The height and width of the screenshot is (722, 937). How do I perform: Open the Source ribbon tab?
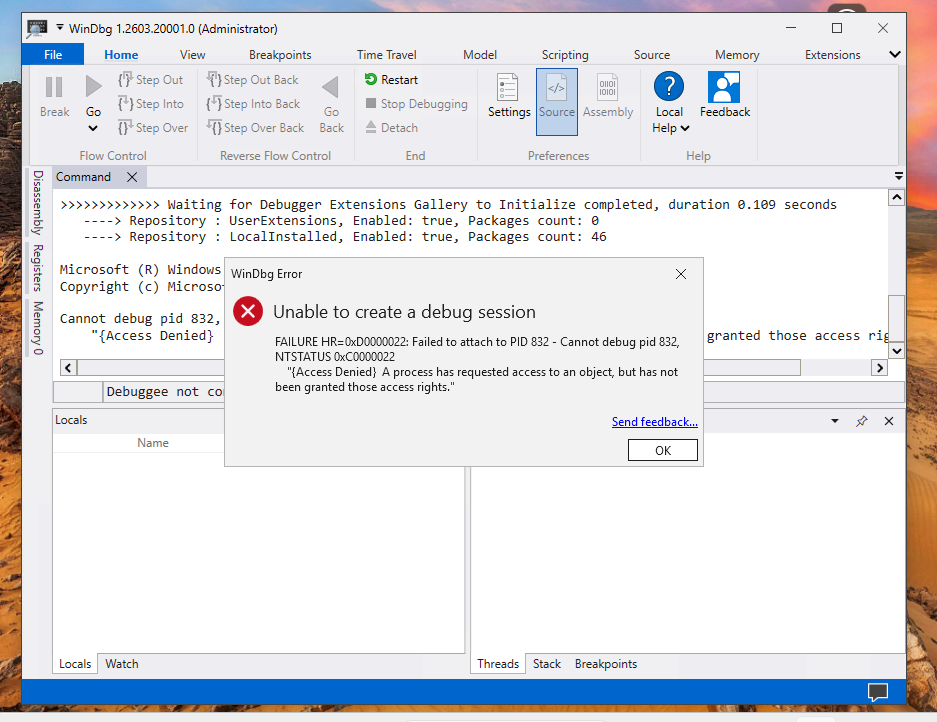[652, 54]
